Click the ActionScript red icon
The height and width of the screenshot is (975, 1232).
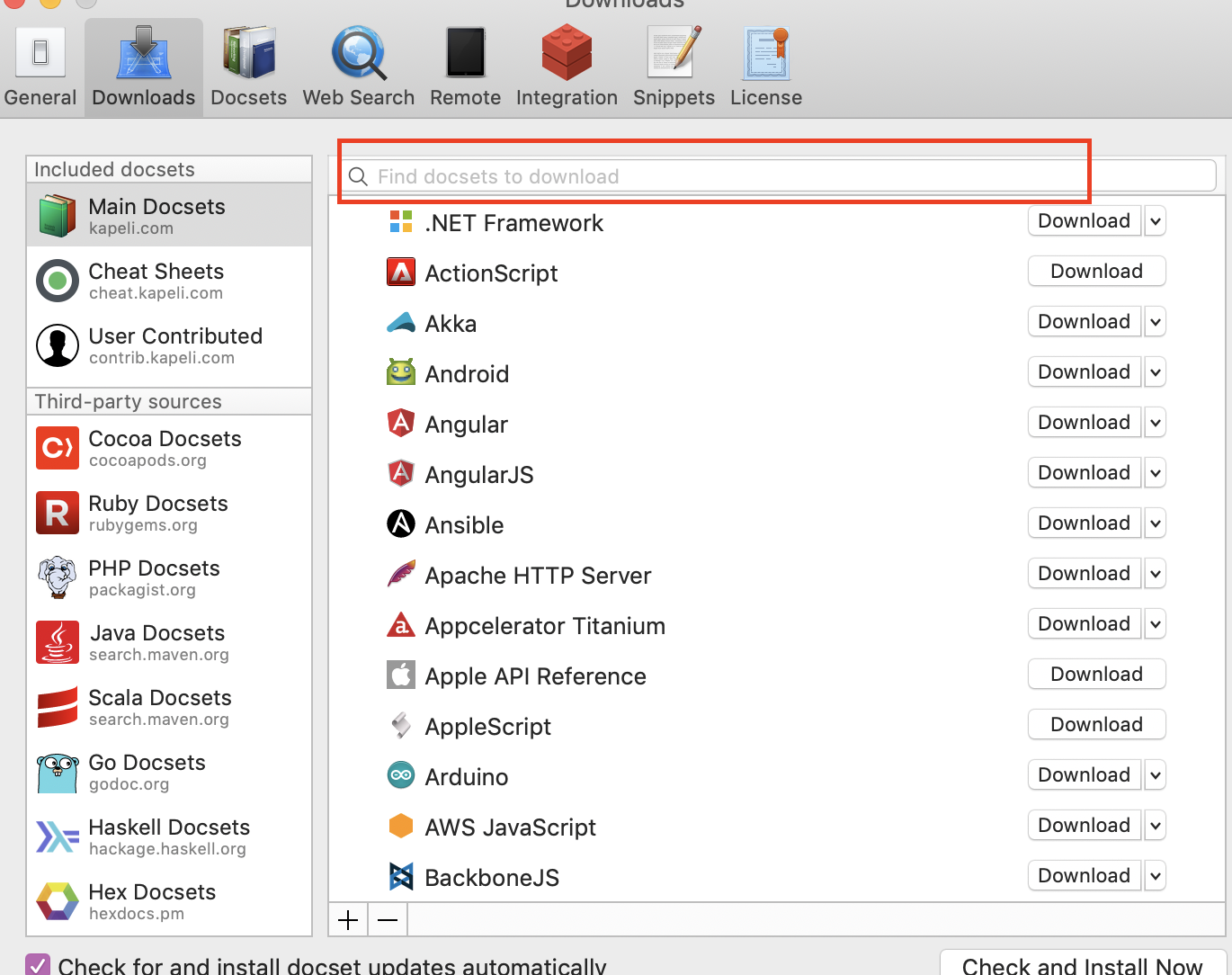401,272
